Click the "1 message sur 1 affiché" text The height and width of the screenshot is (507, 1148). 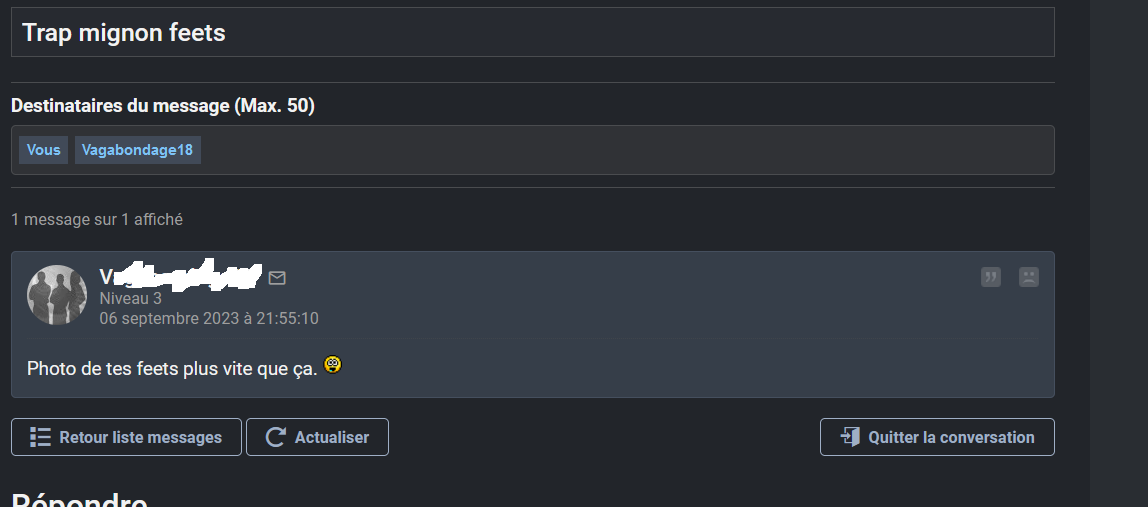point(97,219)
